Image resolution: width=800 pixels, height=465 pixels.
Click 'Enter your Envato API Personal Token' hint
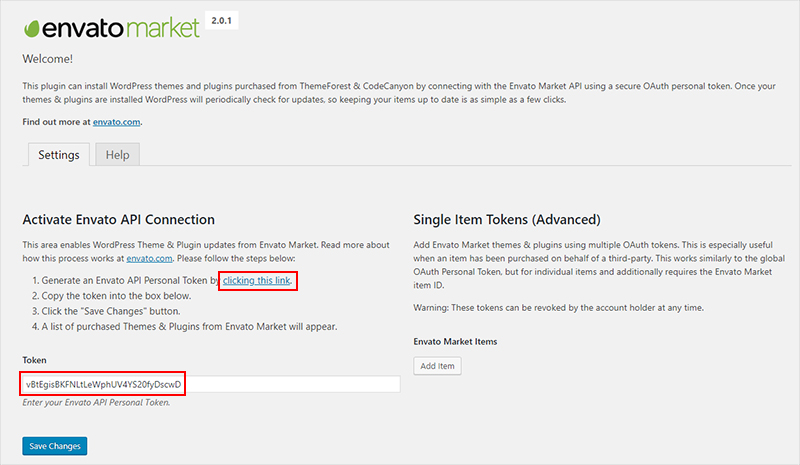[96, 402]
